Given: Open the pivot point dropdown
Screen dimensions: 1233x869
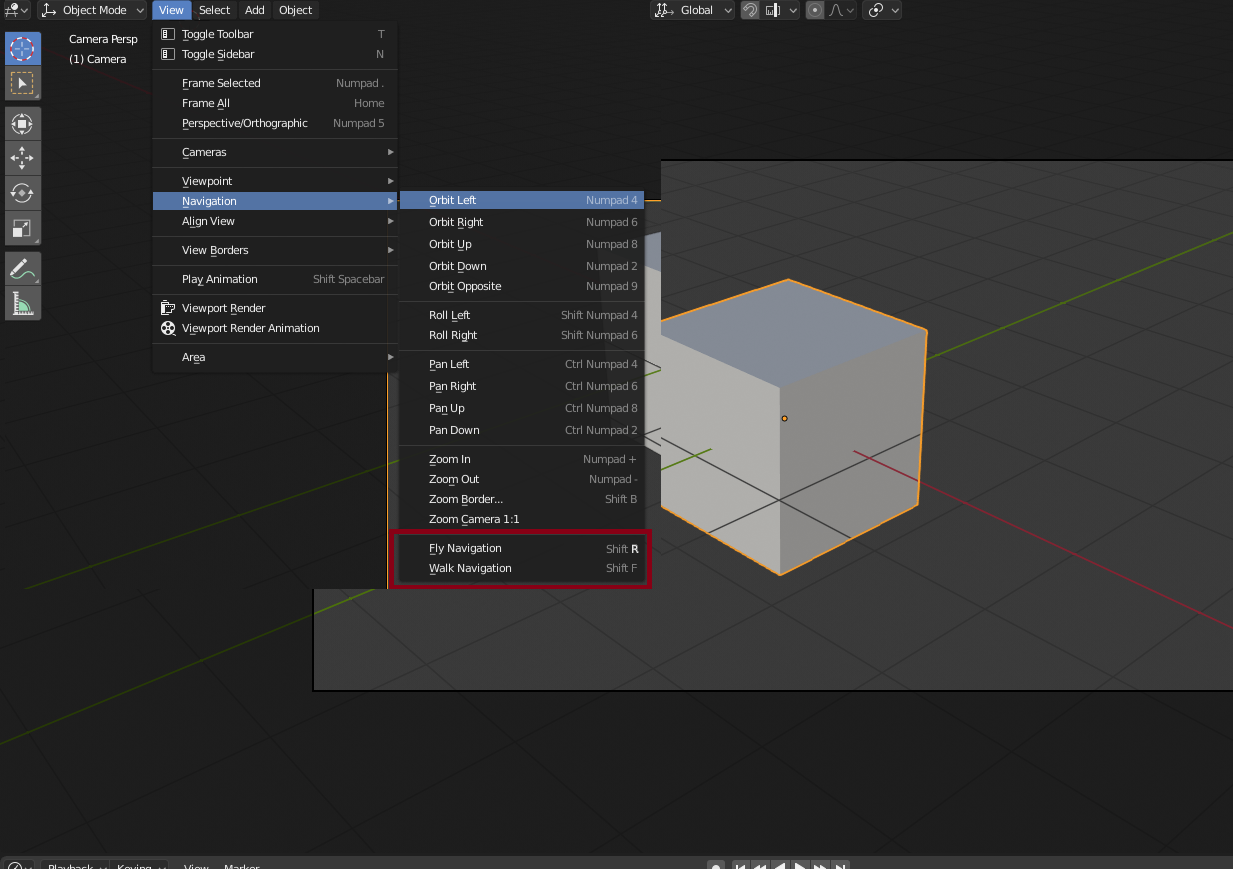Looking at the screenshot, I should [x=882, y=10].
